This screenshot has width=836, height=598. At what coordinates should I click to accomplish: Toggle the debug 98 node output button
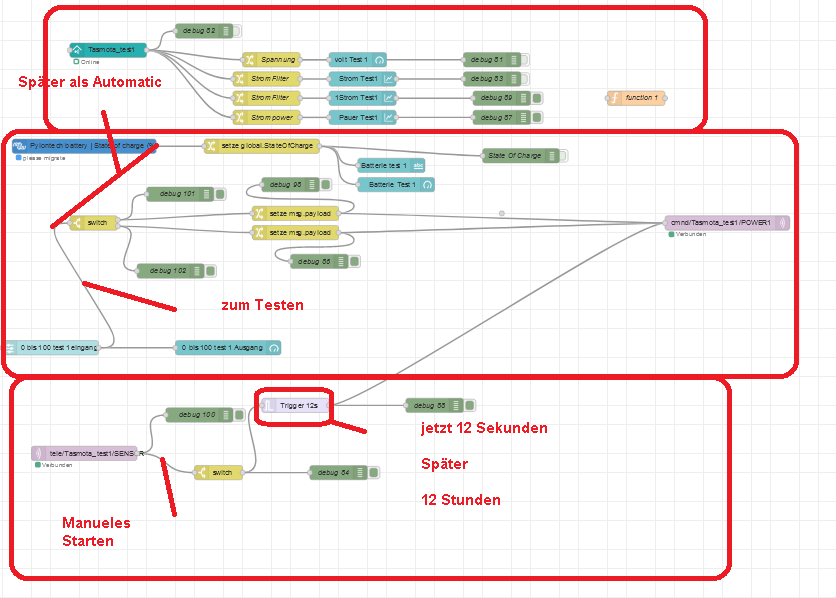325,185
